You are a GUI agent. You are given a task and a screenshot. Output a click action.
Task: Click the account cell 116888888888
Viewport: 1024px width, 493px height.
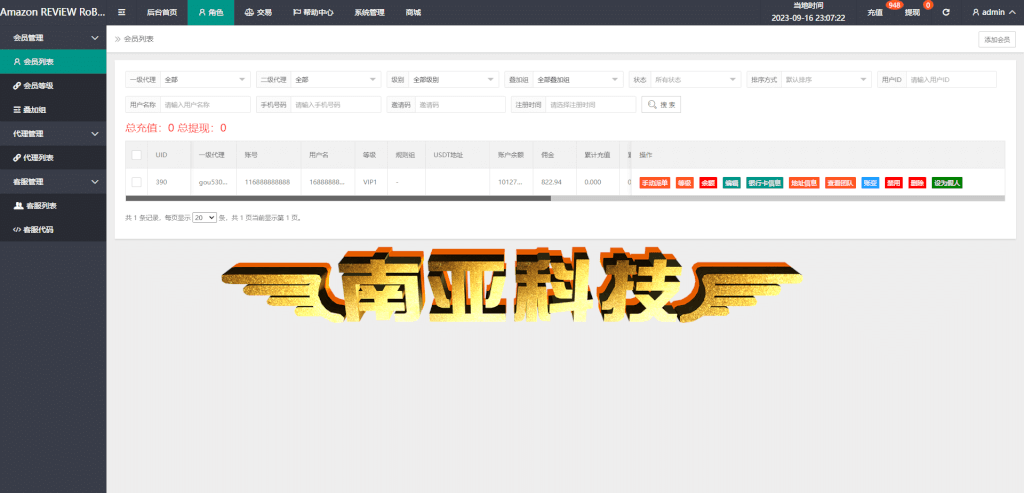[x=268, y=182]
